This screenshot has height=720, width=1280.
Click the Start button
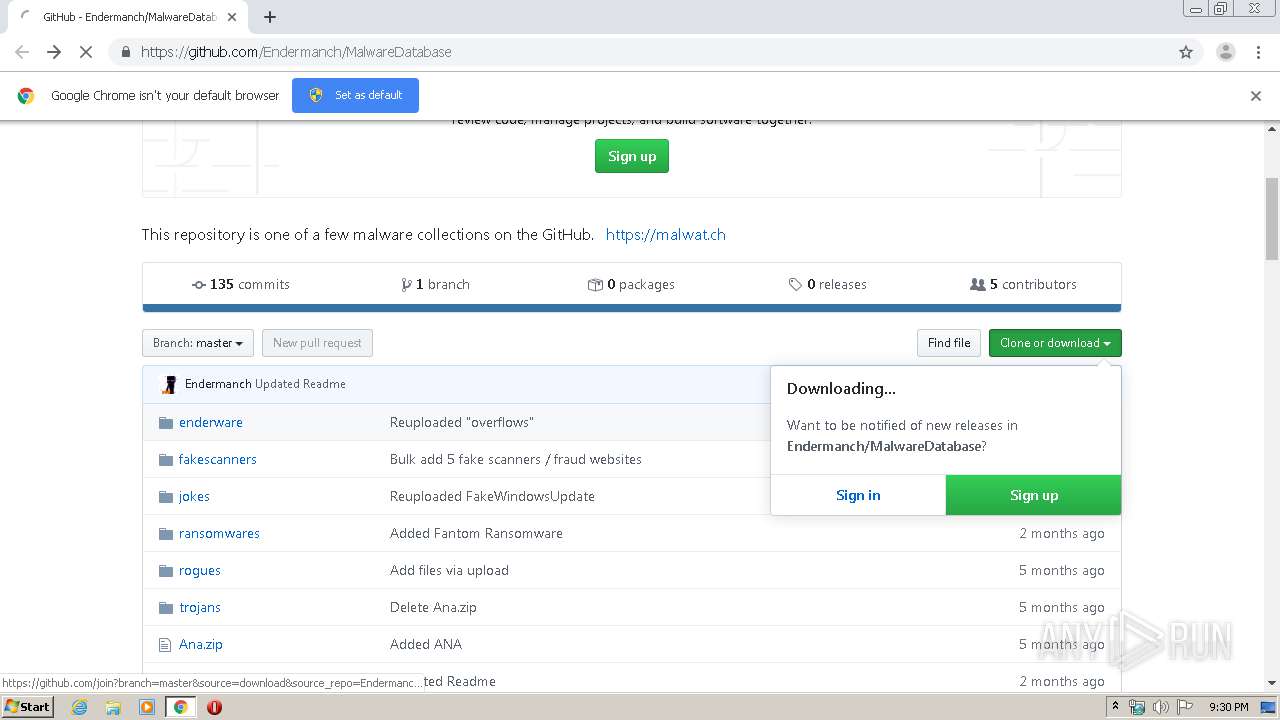[x=28, y=707]
